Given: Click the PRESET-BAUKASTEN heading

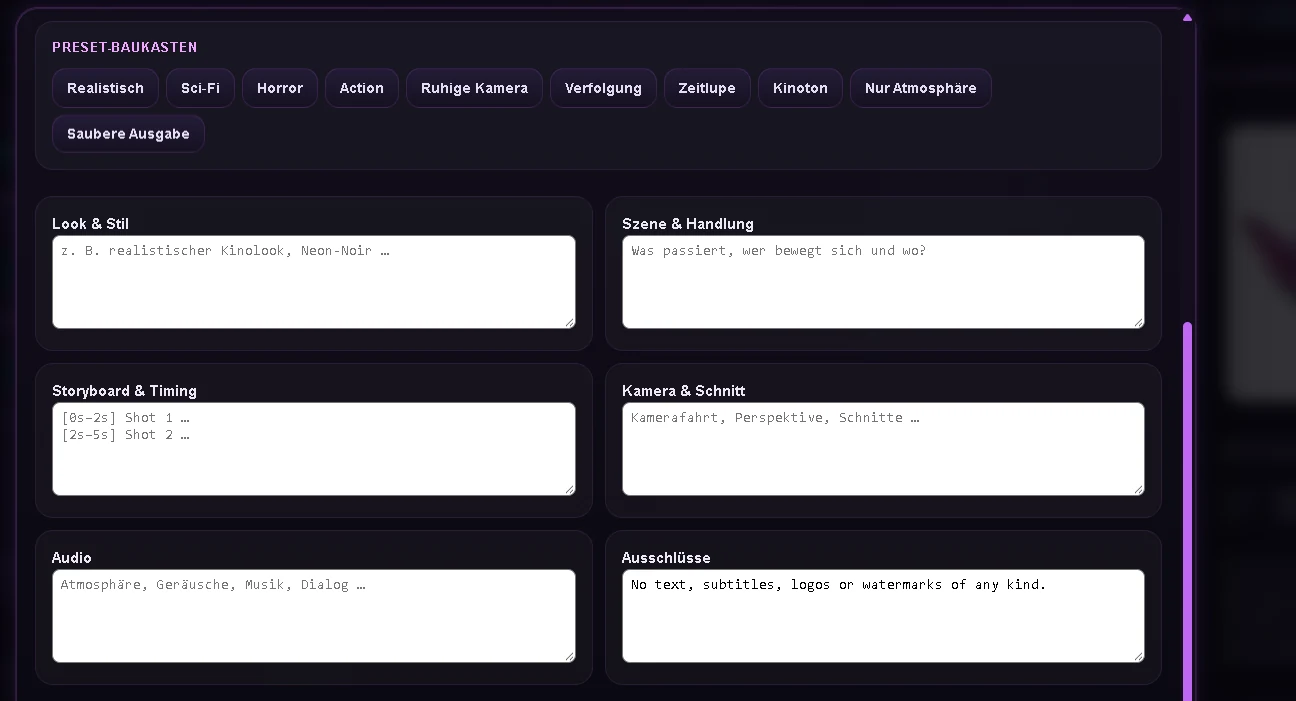Looking at the screenshot, I should tap(125, 47).
